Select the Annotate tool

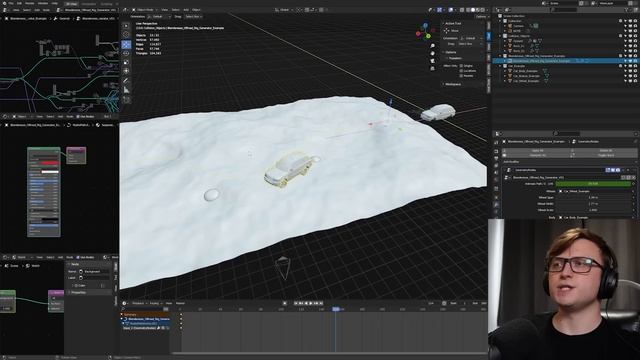126,81
